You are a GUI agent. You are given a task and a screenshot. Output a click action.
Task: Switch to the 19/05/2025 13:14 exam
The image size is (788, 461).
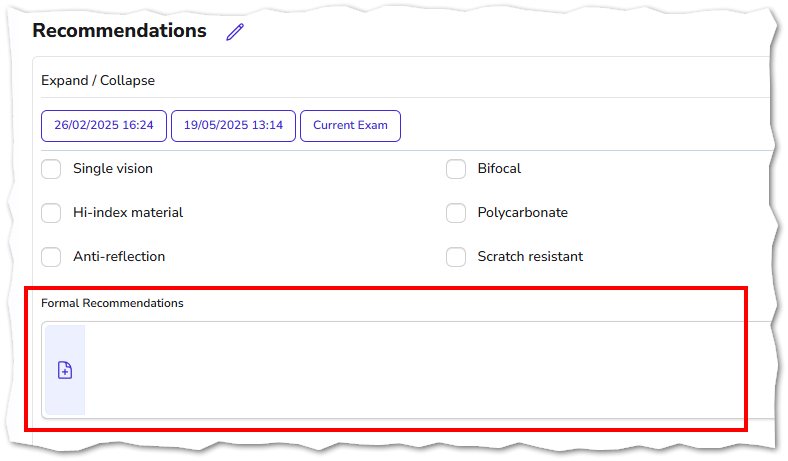click(x=233, y=126)
